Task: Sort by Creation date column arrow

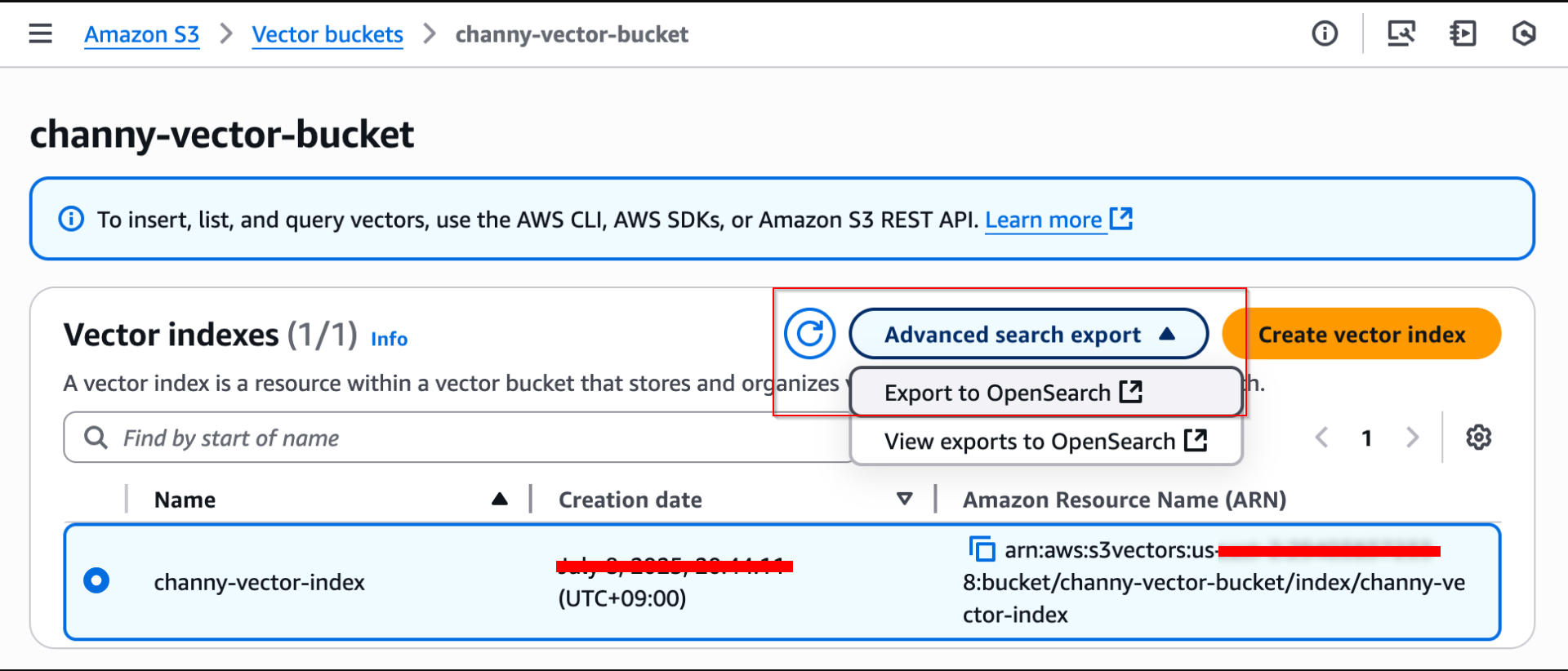Action: coord(904,499)
